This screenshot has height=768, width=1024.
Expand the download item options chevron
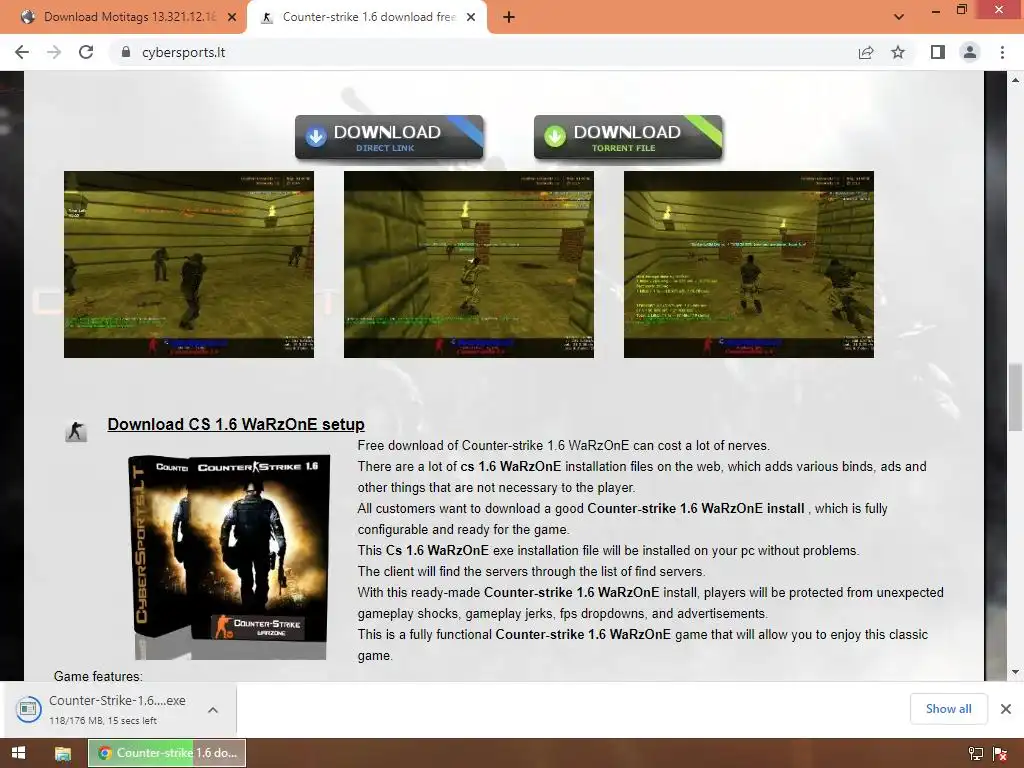point(213,710)
